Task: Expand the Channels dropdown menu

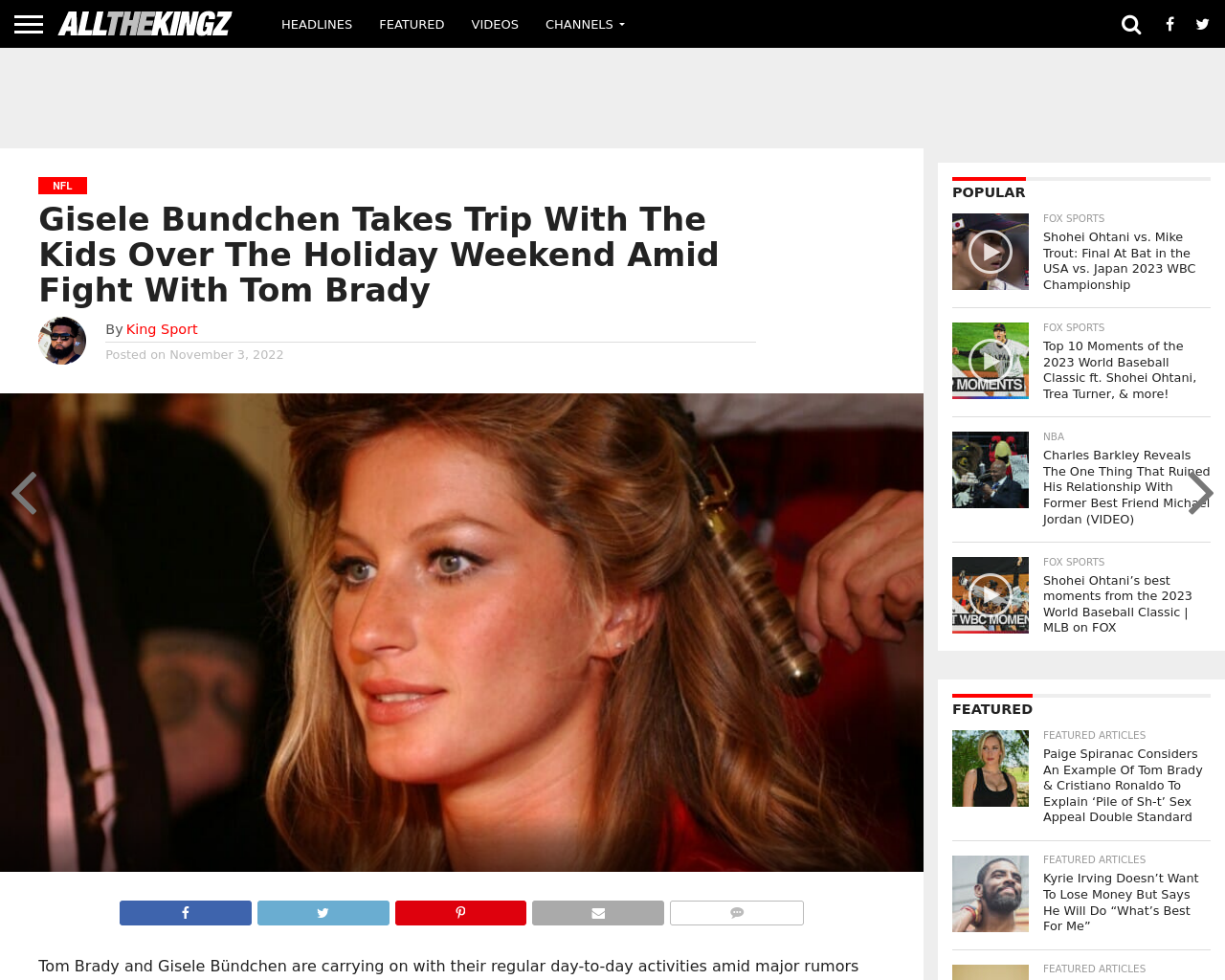Action: (x=585, y=24)
